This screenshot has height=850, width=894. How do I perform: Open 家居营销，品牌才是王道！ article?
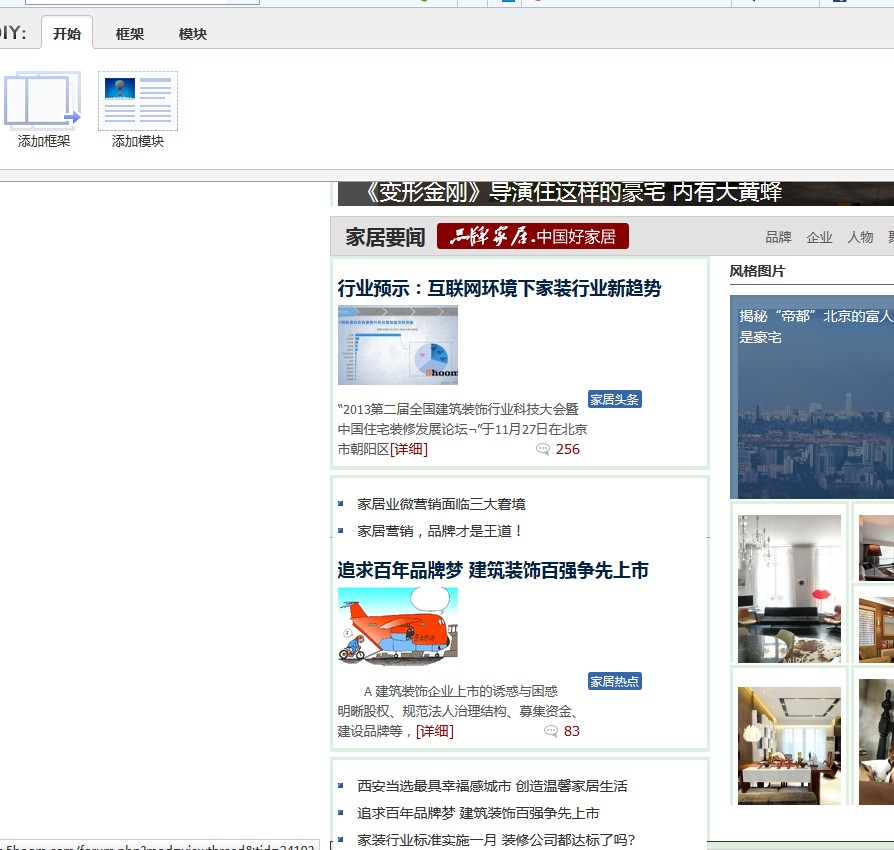[x=440, y=531]
